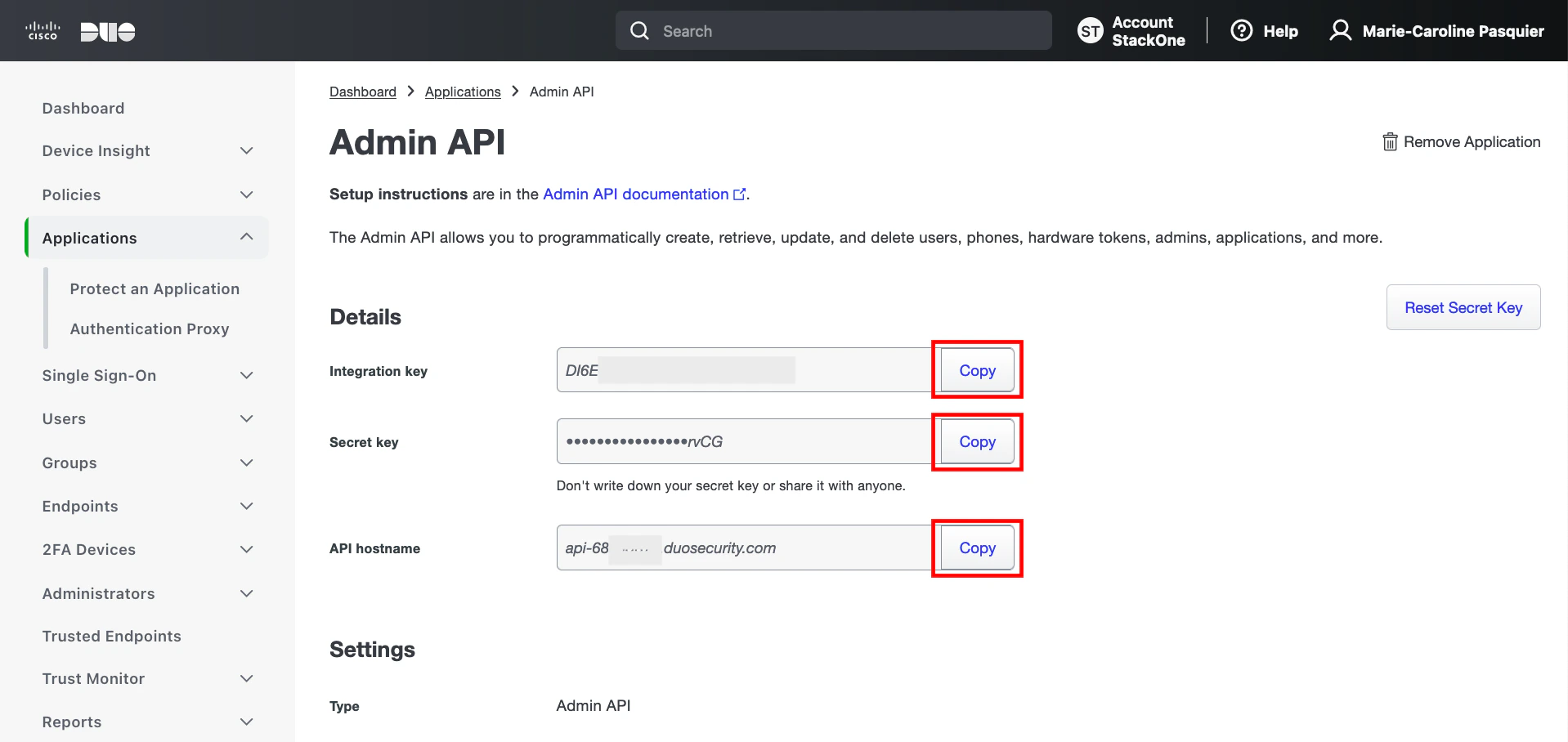Open Policies in the sidebar

72,194
